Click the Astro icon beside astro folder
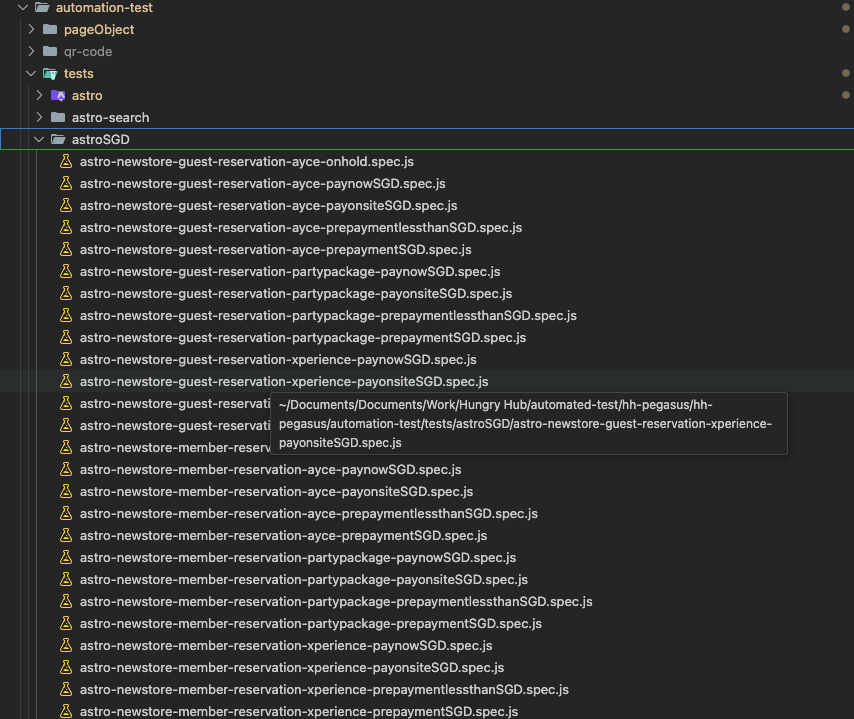854x719 pixels. coord(58,96)
